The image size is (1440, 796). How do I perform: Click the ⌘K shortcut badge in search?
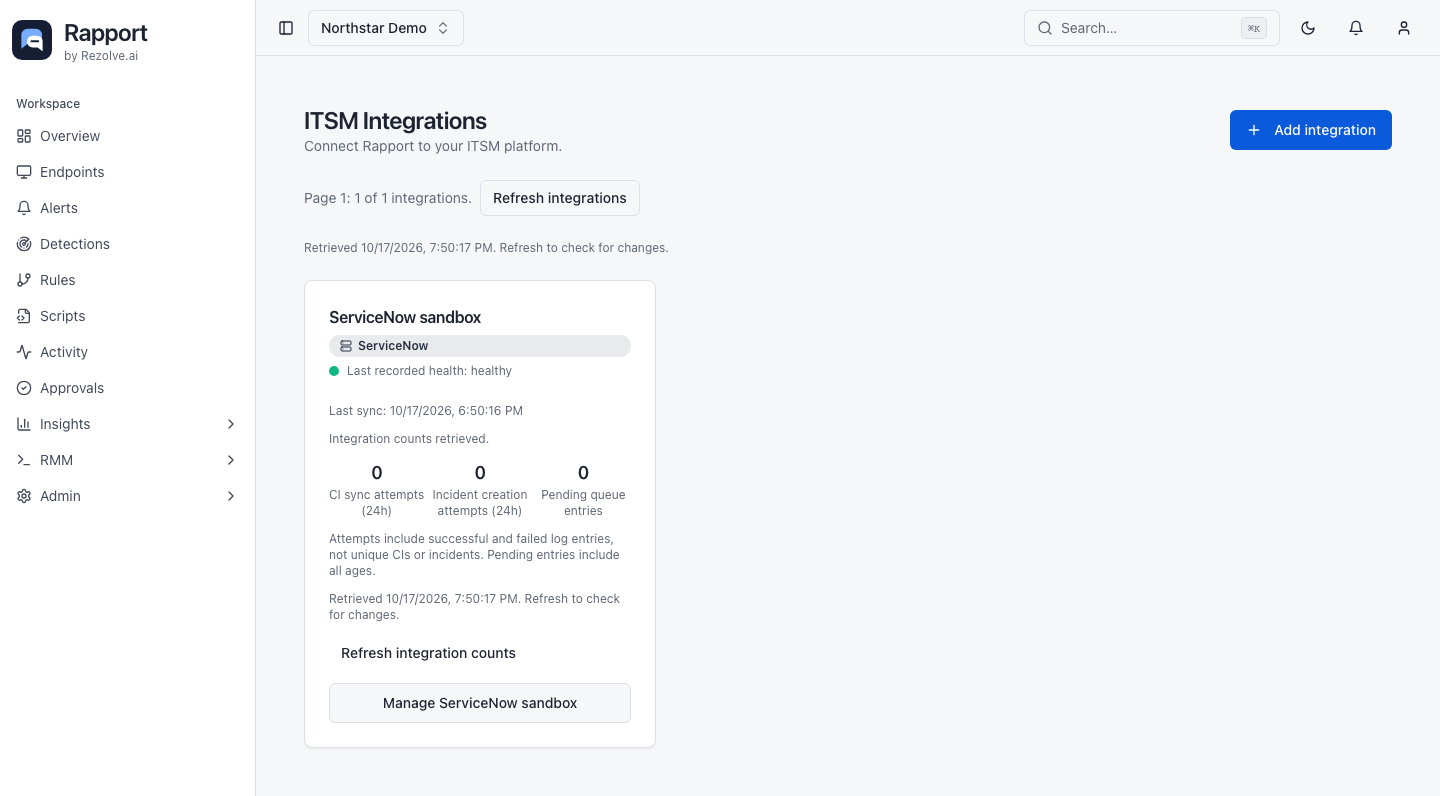point(1254,28)
